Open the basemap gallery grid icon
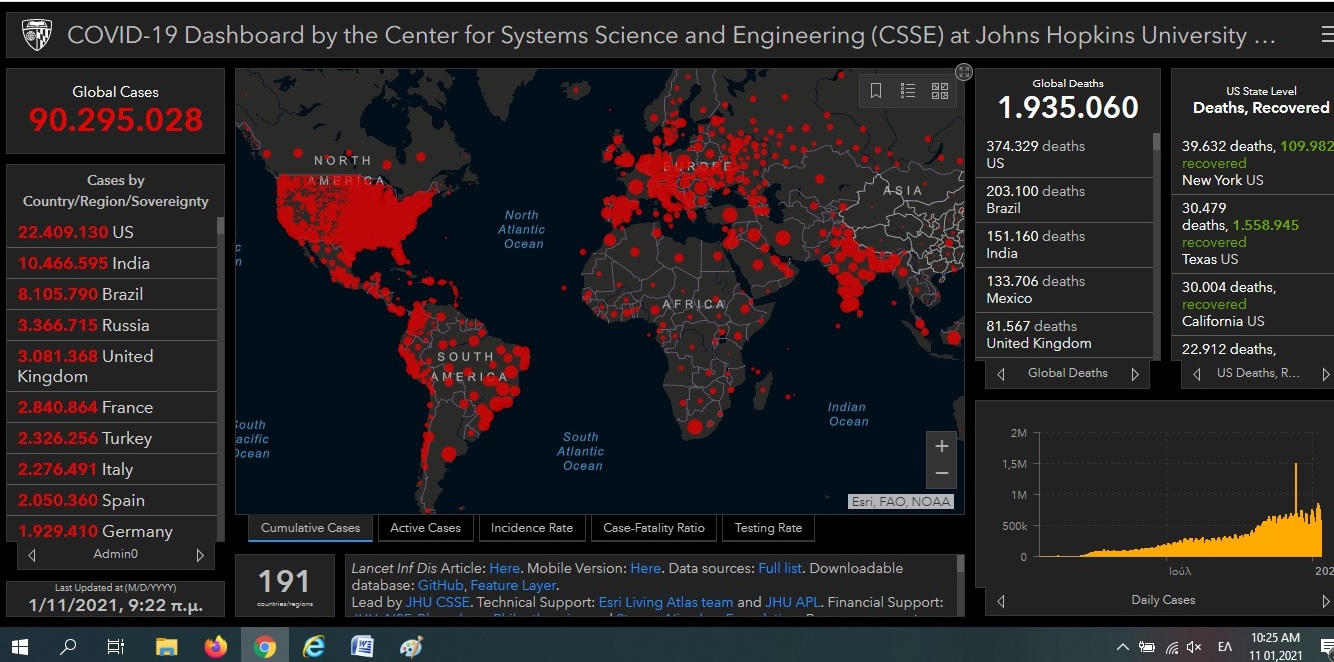The height and width of the screenshot is (662, 1334). [x=940, y=91]
